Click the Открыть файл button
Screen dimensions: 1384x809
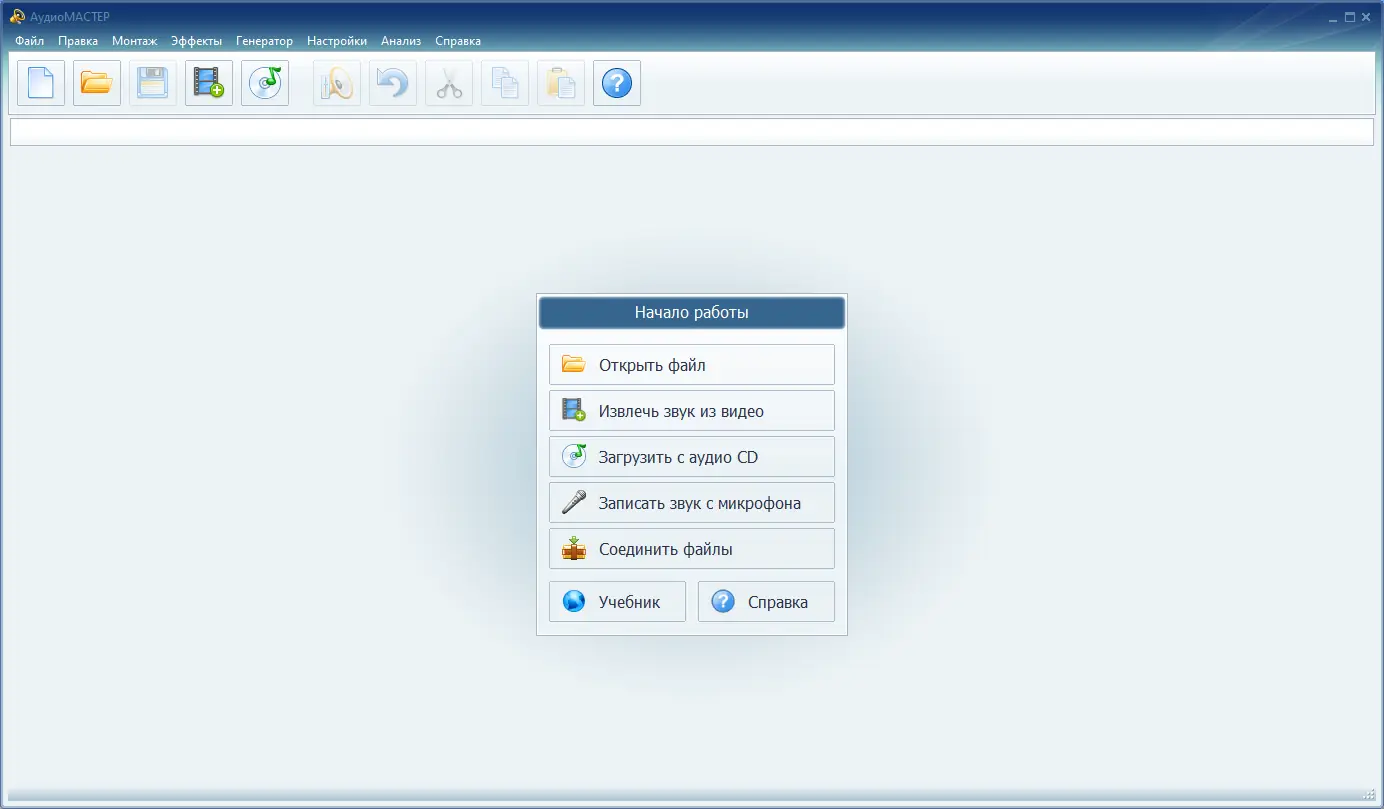[692, 365]
